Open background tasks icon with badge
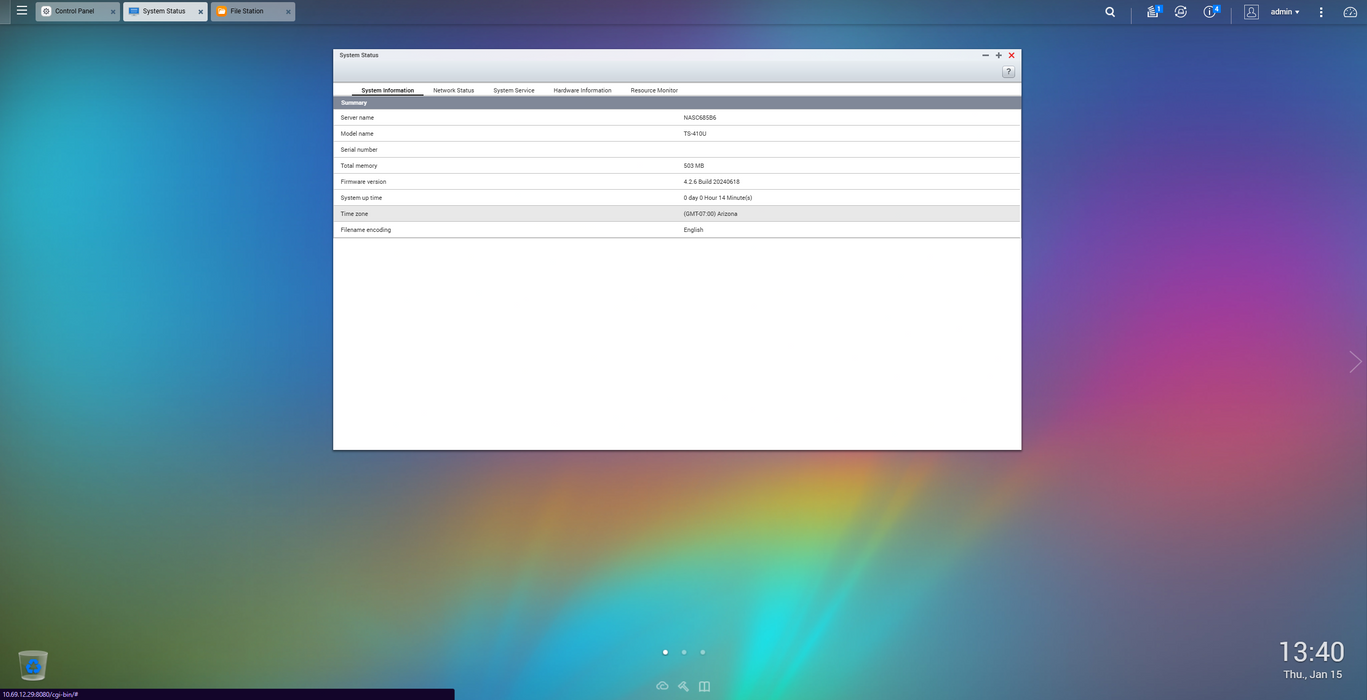This screenshot has height=700, width=1367. point(1153,12)
